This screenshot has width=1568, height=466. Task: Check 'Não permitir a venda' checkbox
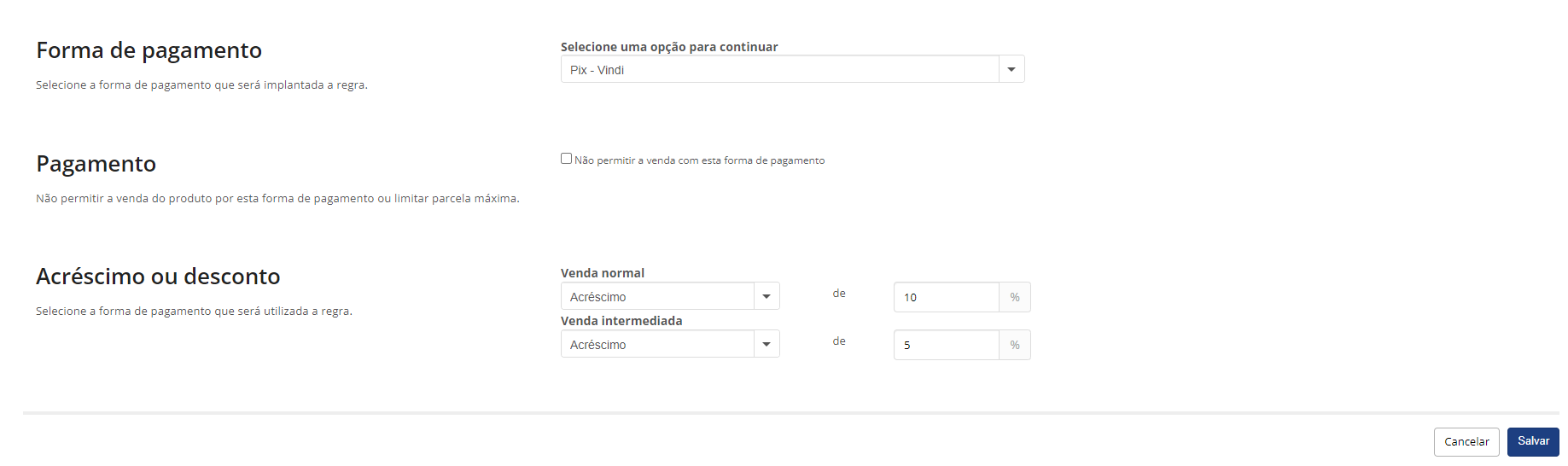[566, 158]
